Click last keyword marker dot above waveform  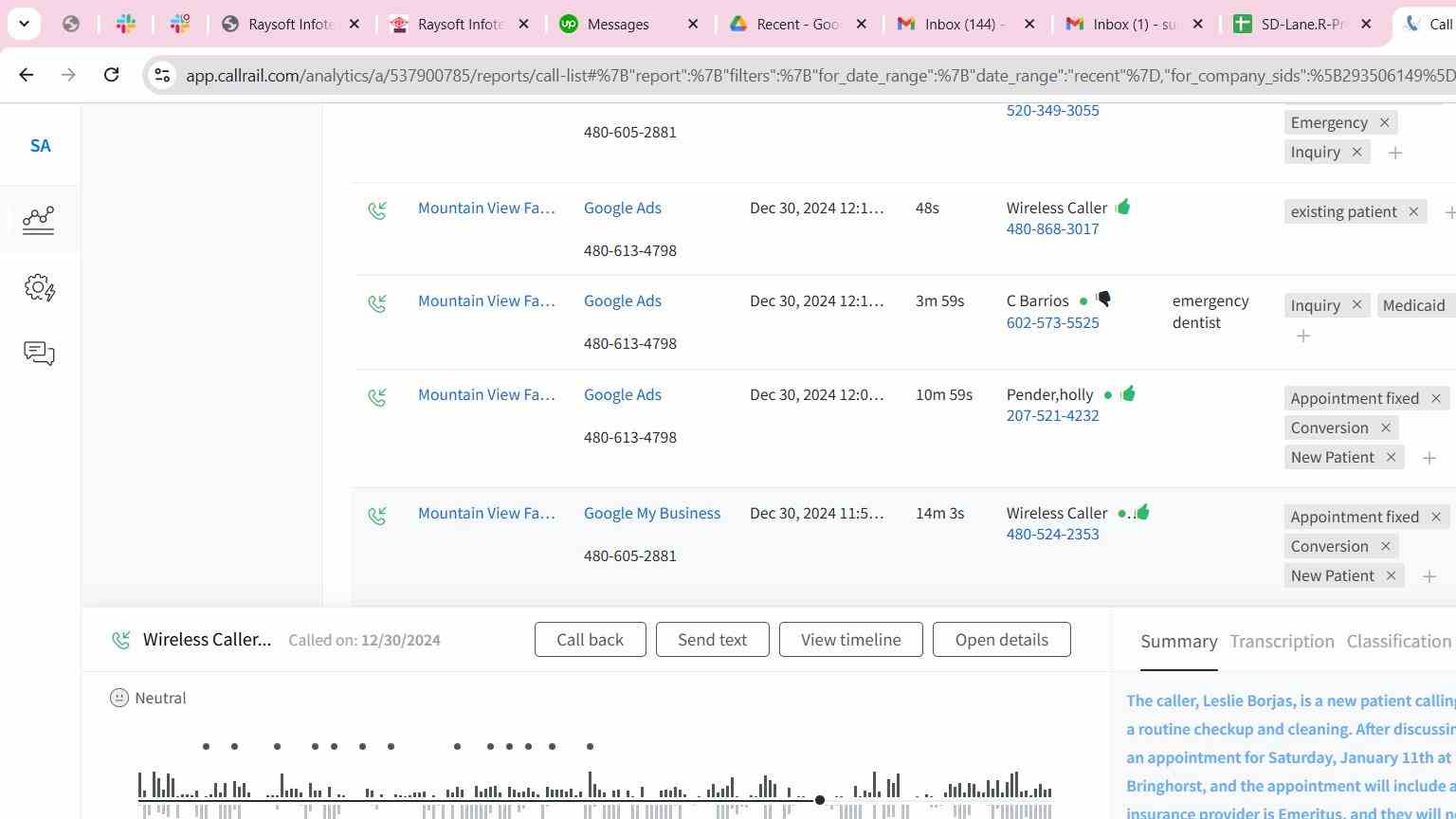point(590,746)
